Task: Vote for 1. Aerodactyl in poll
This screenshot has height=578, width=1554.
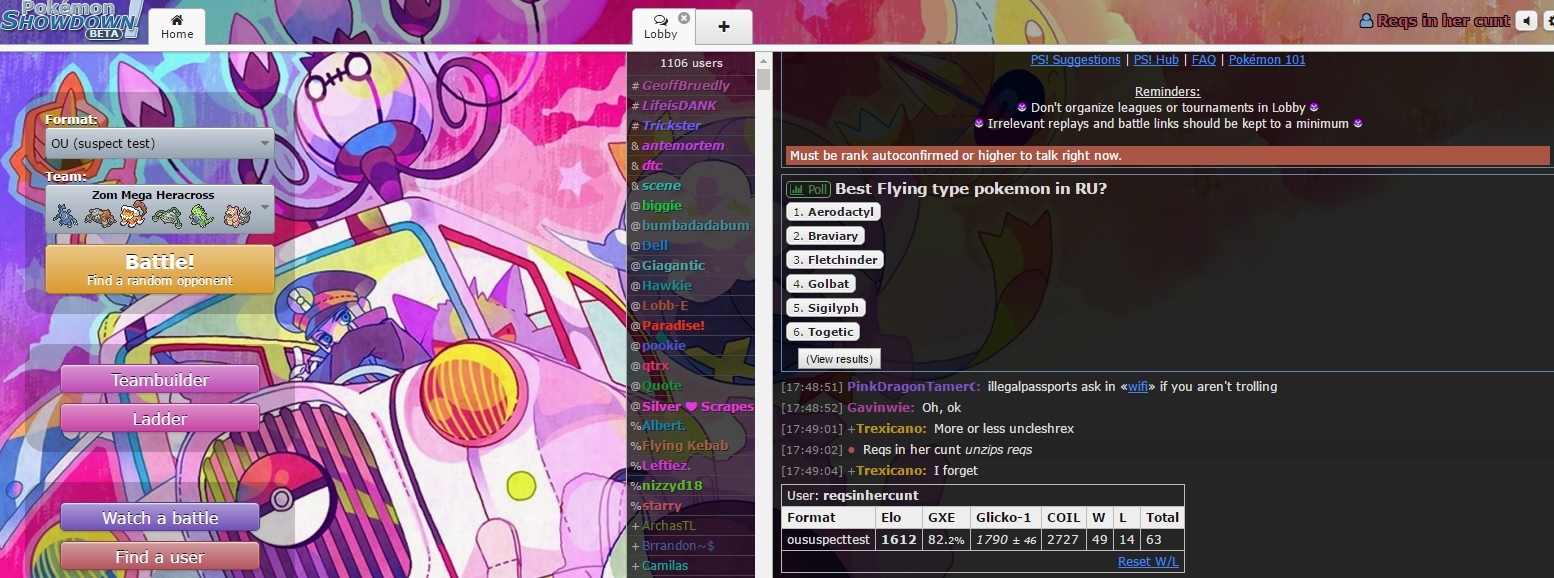Action: [833, 212]
